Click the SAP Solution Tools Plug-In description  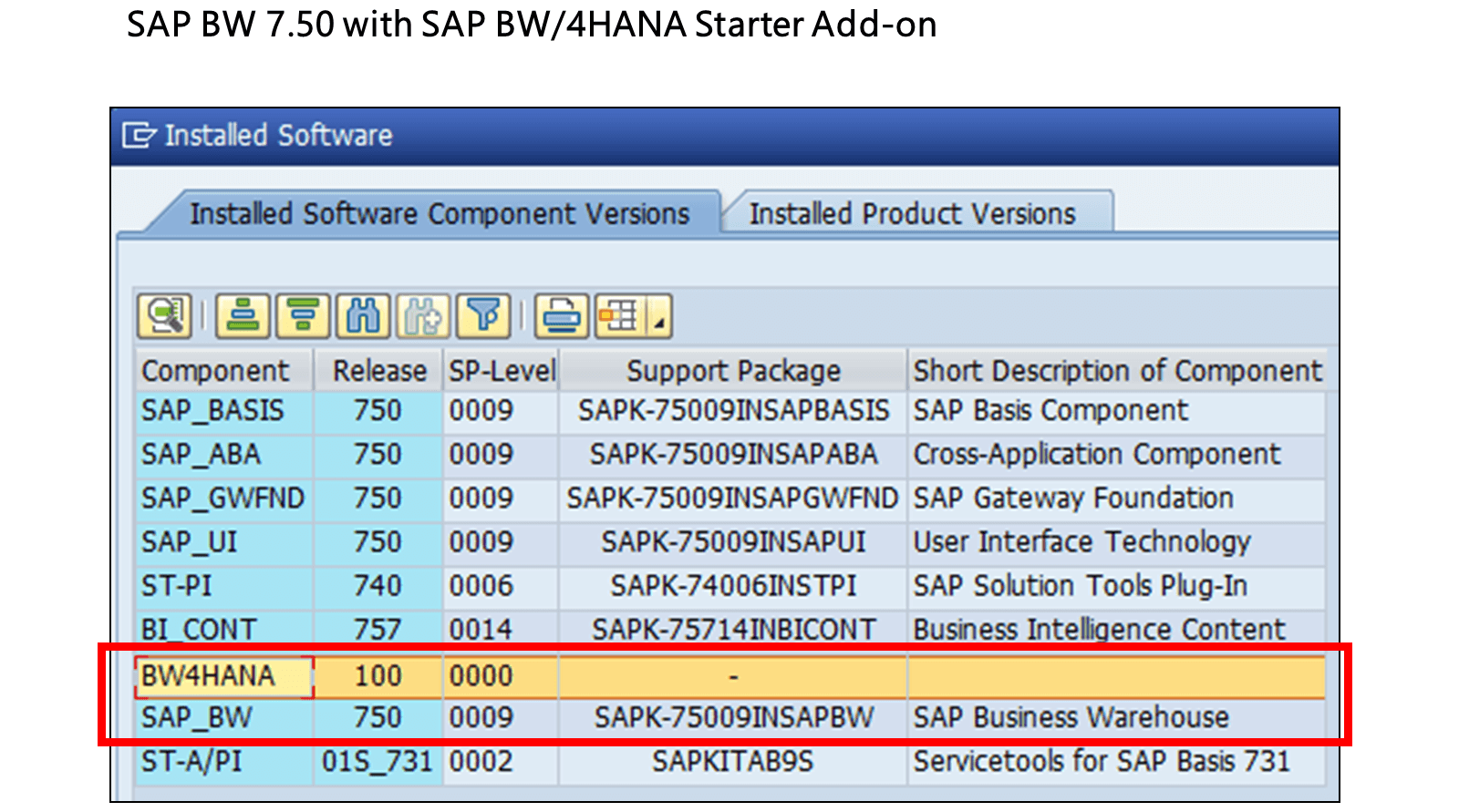pyautogui.click(x=1117, y=586)
